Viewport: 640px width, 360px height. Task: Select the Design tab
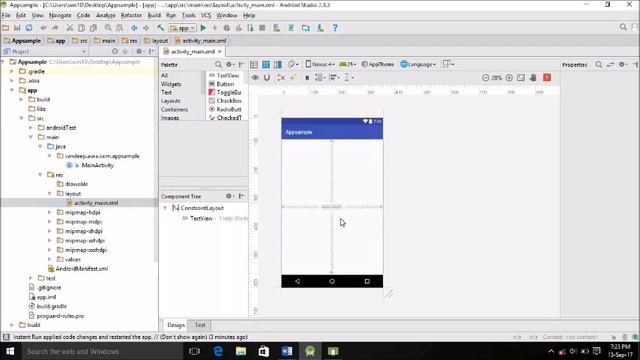tap(176, 325)
